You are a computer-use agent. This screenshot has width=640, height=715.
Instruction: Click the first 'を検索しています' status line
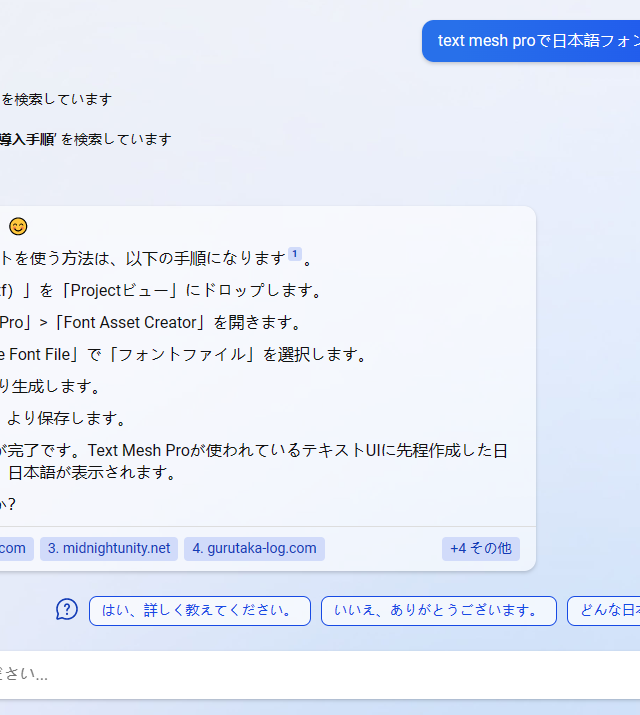click(x=56, y=99)
